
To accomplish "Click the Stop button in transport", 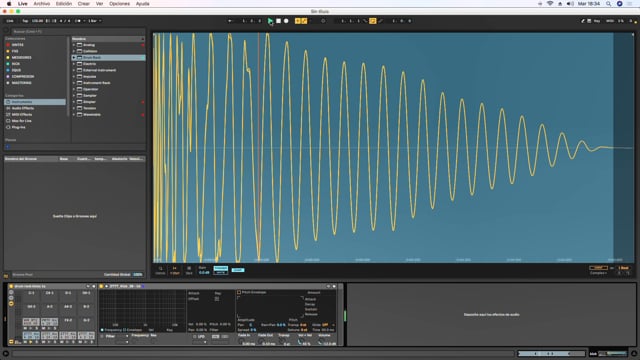I will [x=278, y=21].
